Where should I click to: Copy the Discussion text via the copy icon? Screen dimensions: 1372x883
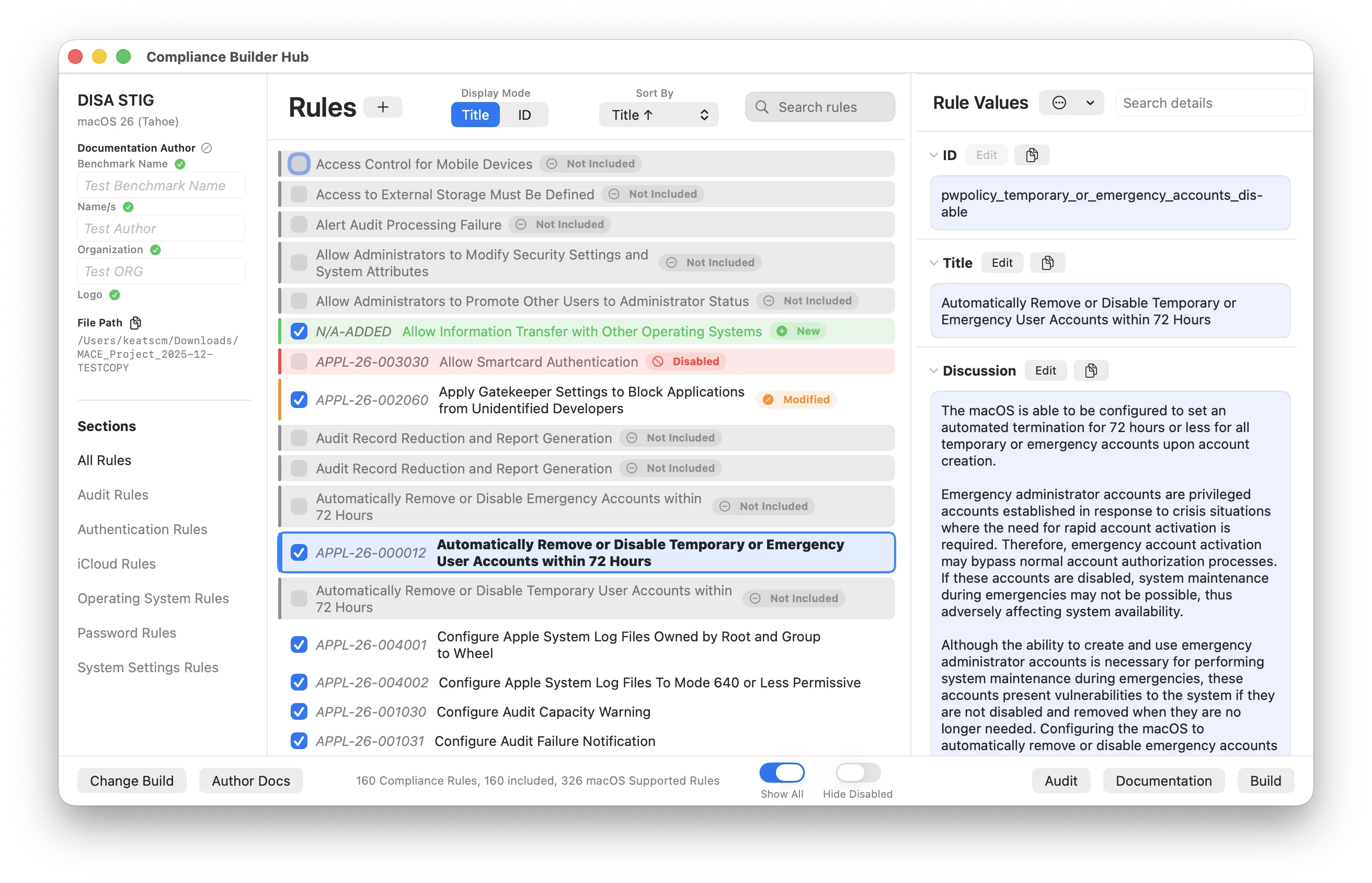click(x=1091, y=370)
